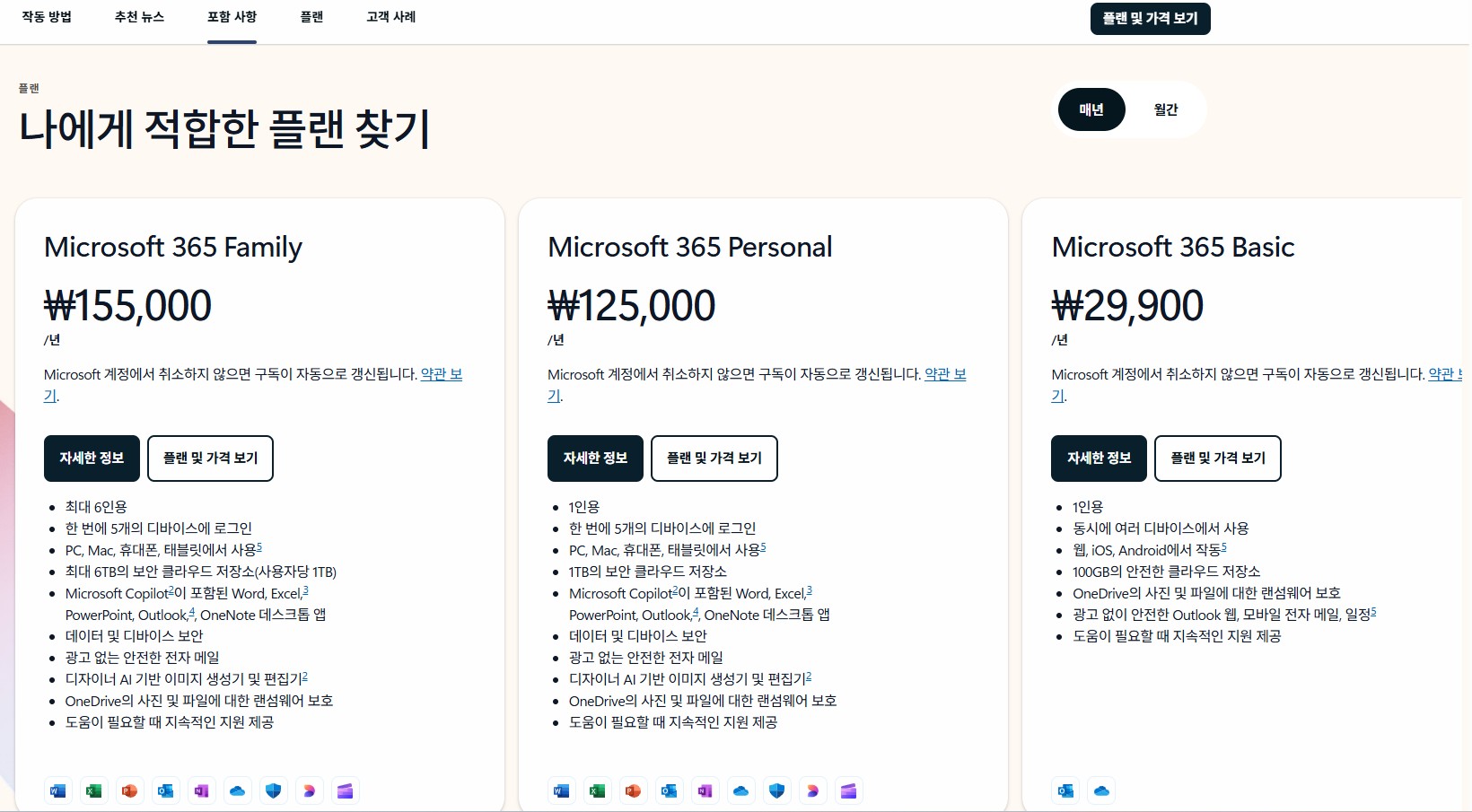Click the OneNote icon in the Family plan
Image resolution: width=1472 pixels, height=812 pixels.
(202, 790)
